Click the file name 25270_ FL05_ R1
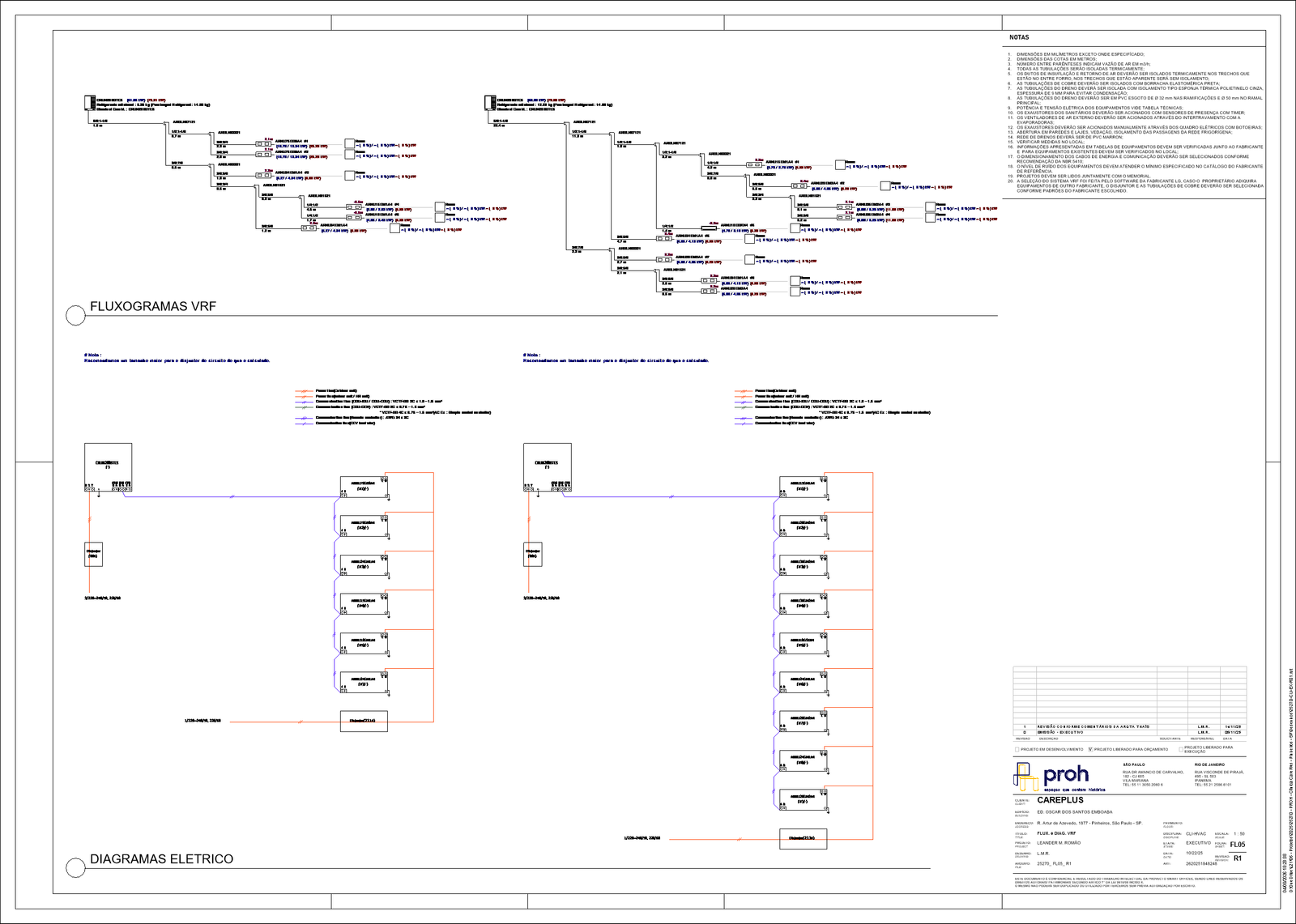This screenshot has width=1296, height=924. click(x=1054, y=864)
